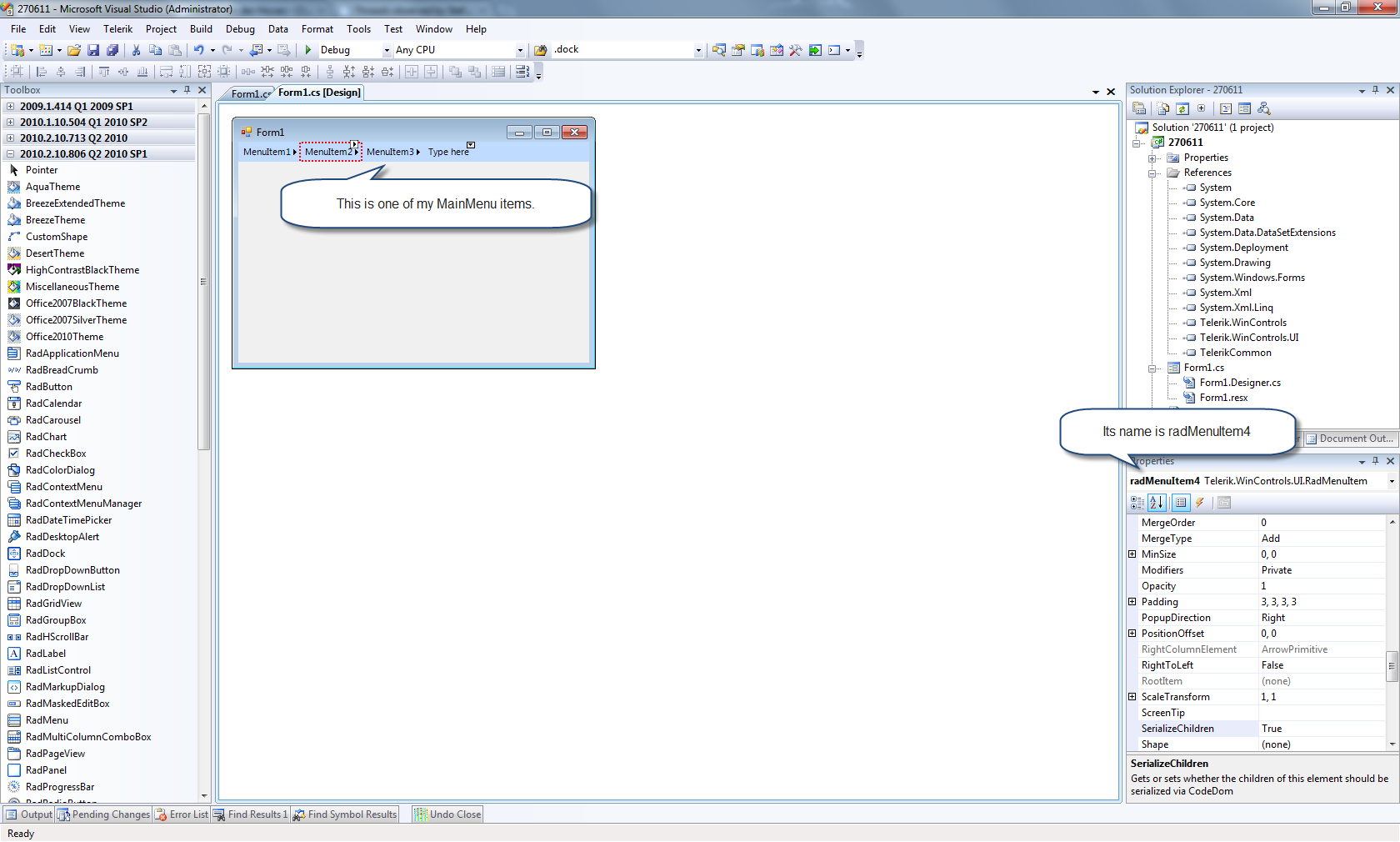Viewport: 1400px width, 842px height.
Task: Click the PopupDirection property value
Action: point(1322,618)
